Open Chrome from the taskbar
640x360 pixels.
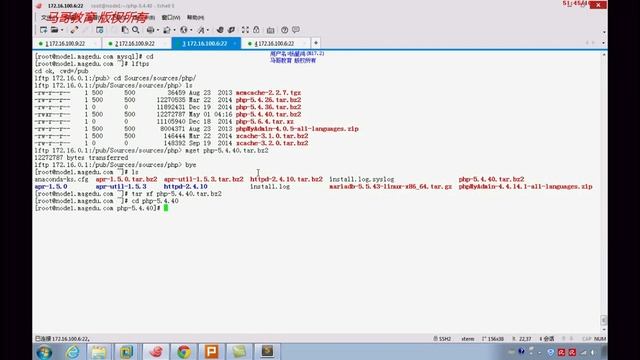pyautogui.click(x=184, y=352)
